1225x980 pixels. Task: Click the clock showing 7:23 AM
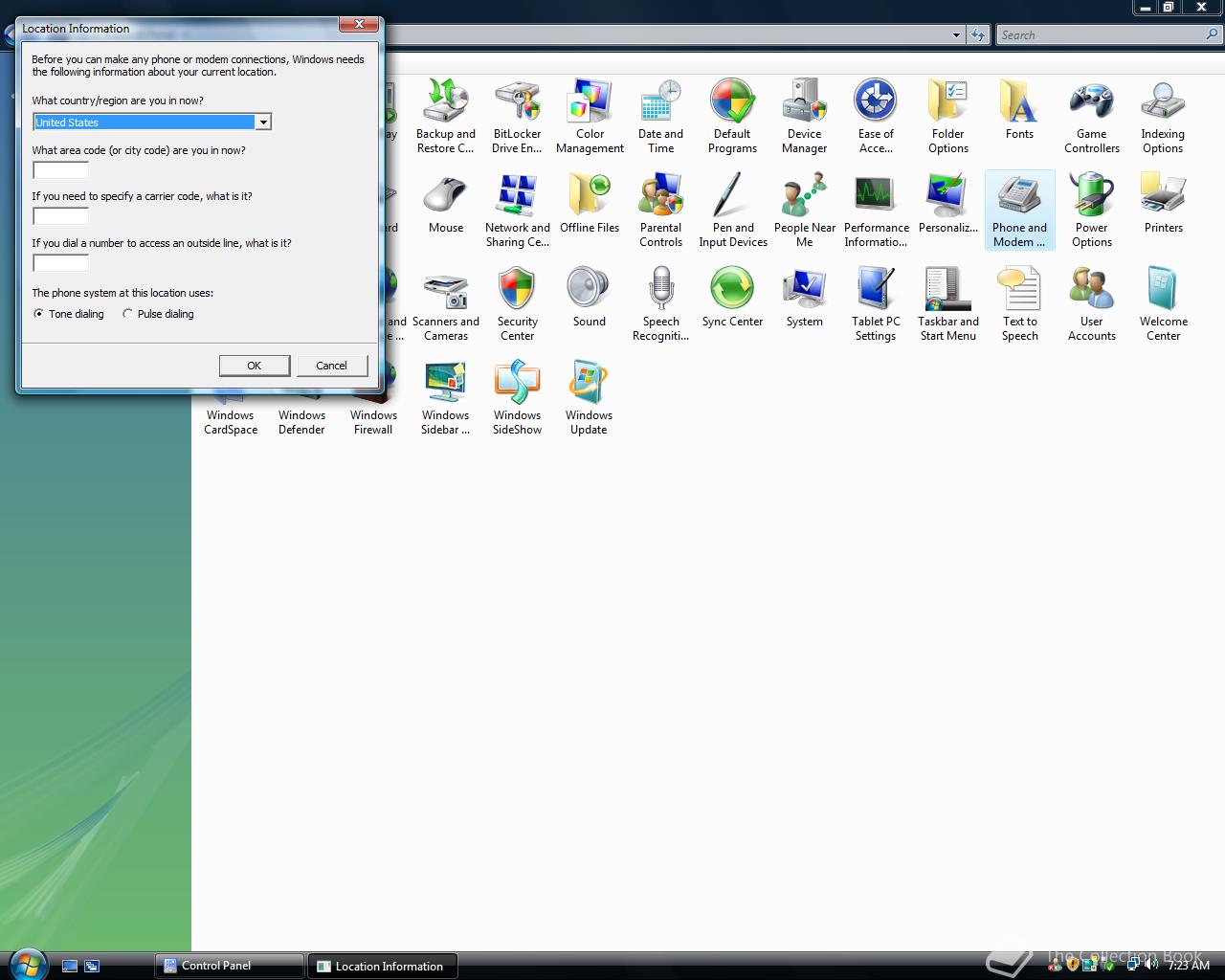[1189, 966]
